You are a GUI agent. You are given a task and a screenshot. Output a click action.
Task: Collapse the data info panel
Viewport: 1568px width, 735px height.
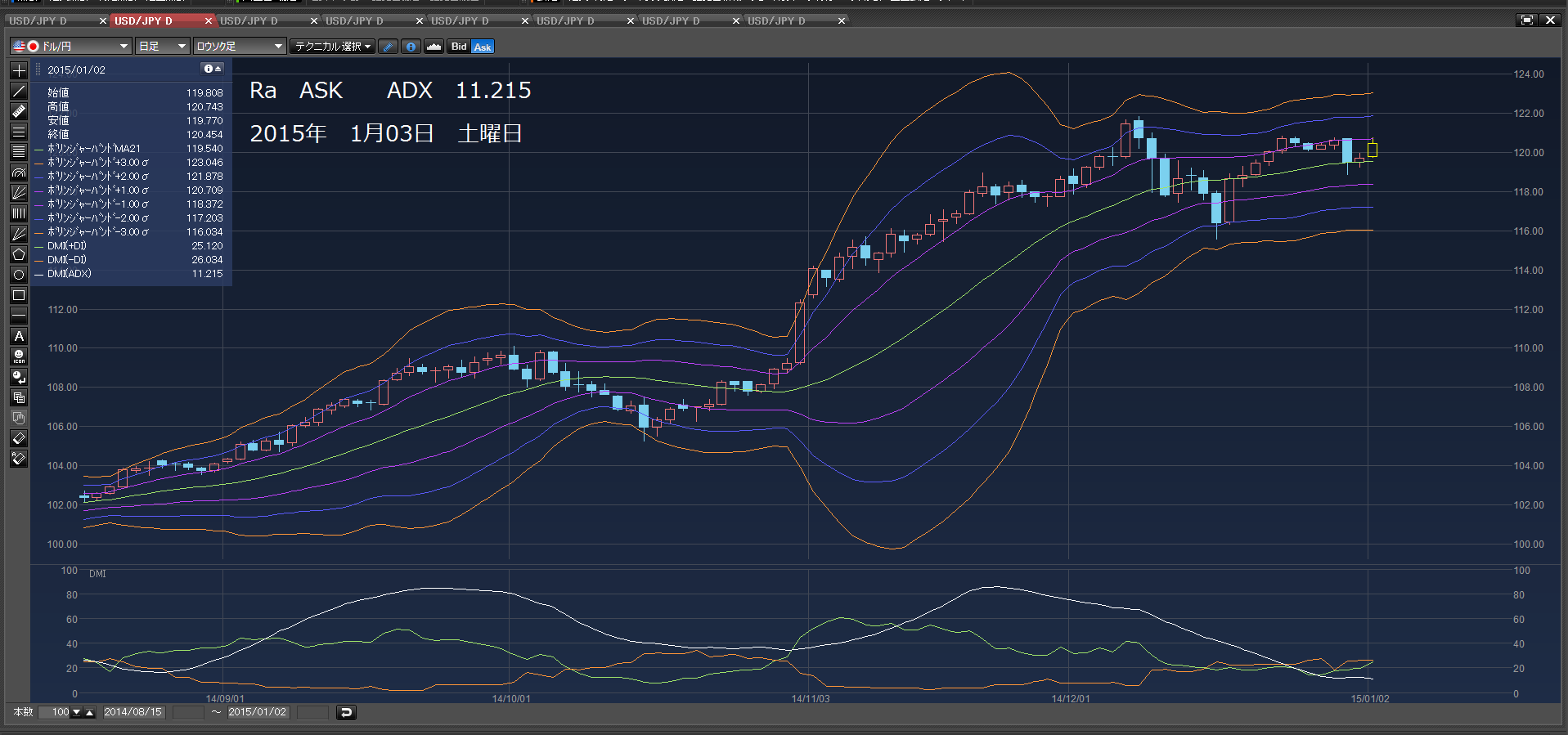213,69
